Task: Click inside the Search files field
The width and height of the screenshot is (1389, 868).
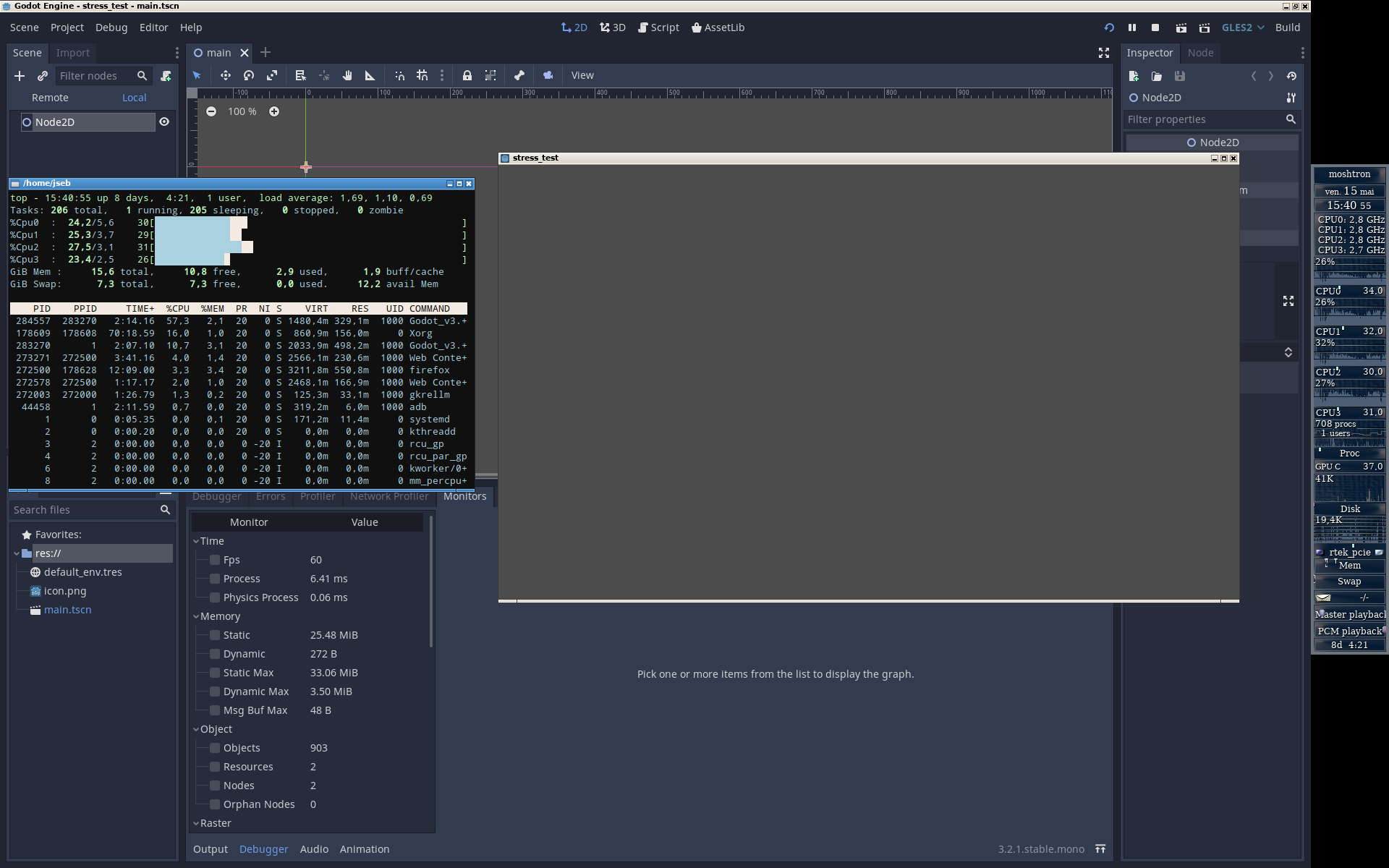Action: (x=80, y=510)
